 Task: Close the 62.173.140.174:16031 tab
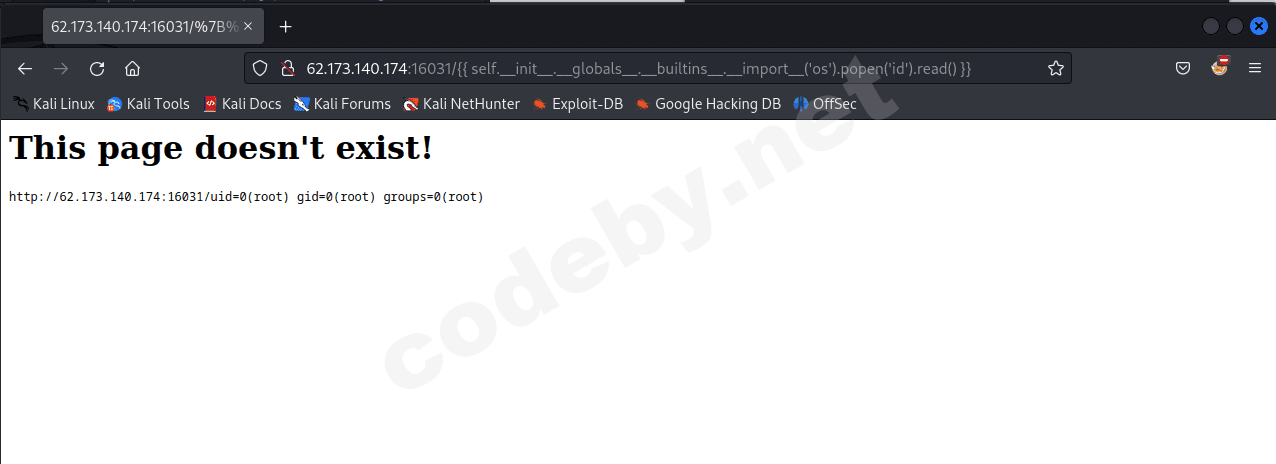tap(248, 27)
